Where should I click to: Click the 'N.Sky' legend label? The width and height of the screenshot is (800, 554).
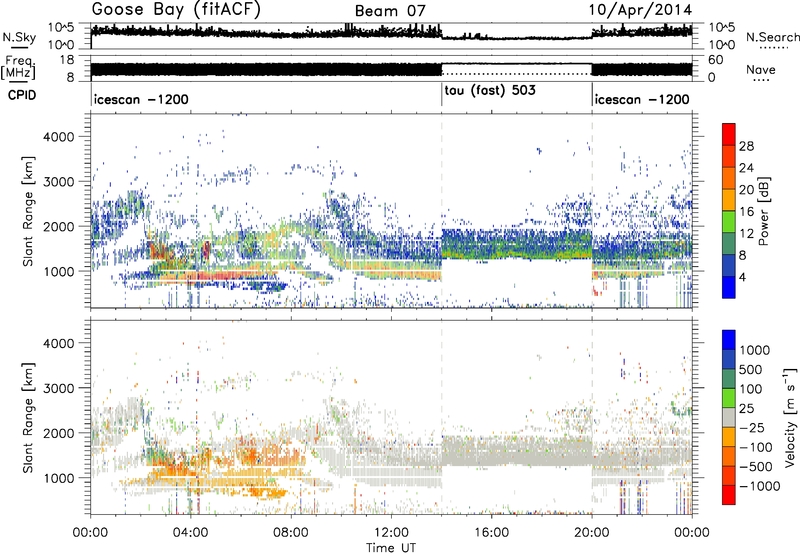[x=19, y=37]
